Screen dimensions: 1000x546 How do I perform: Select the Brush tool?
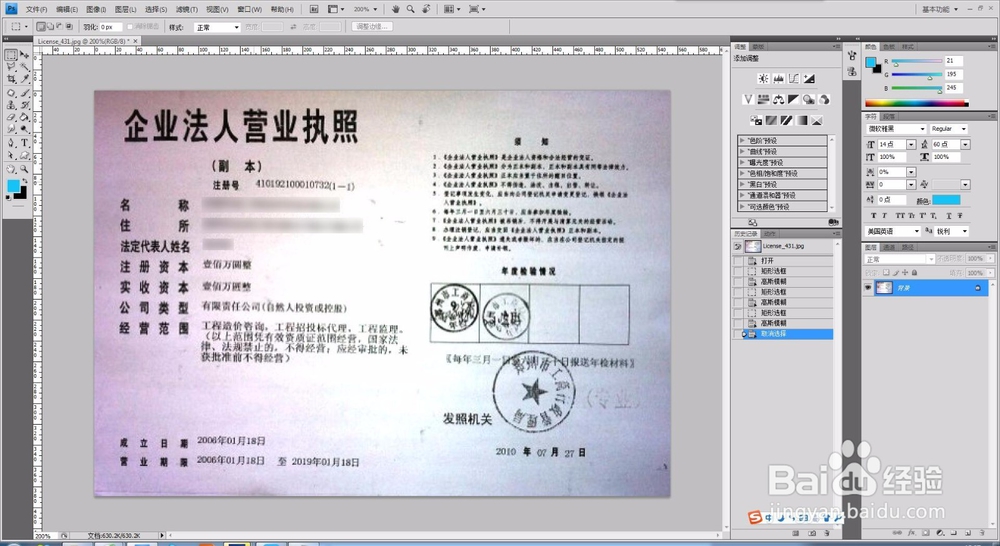[x=24, y=93]
